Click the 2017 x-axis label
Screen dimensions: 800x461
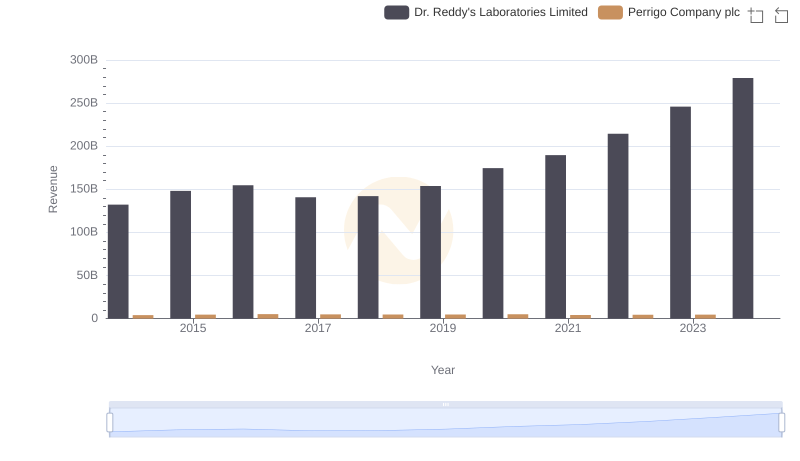coord(318,328)
